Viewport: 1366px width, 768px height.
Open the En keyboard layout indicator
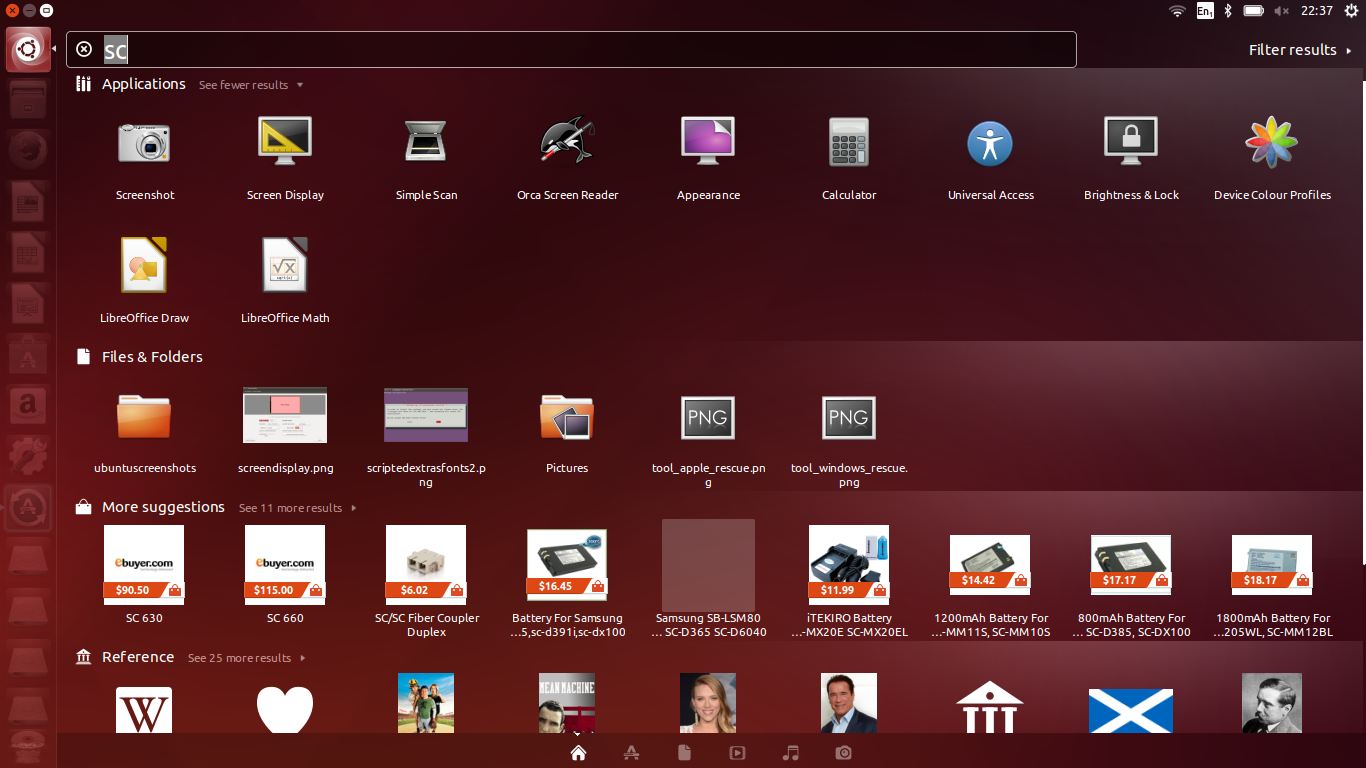click(1204, 11)
